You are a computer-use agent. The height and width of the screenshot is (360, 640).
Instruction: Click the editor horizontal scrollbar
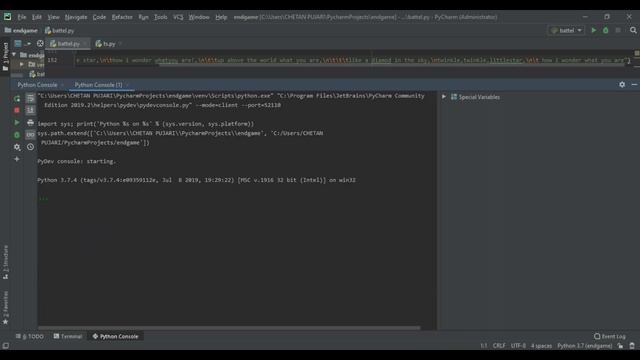click(x=392, y=65)
